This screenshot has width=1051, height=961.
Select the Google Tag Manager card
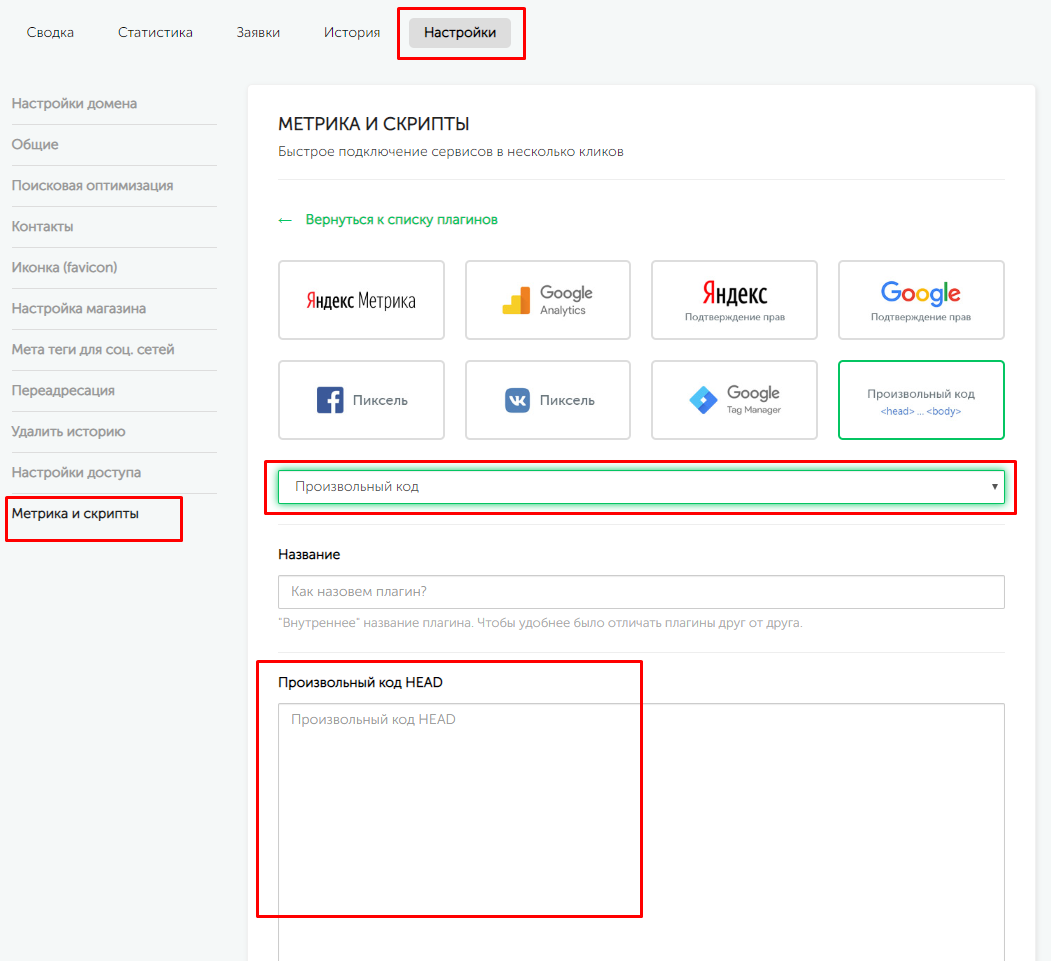click(x=734, y=400)
